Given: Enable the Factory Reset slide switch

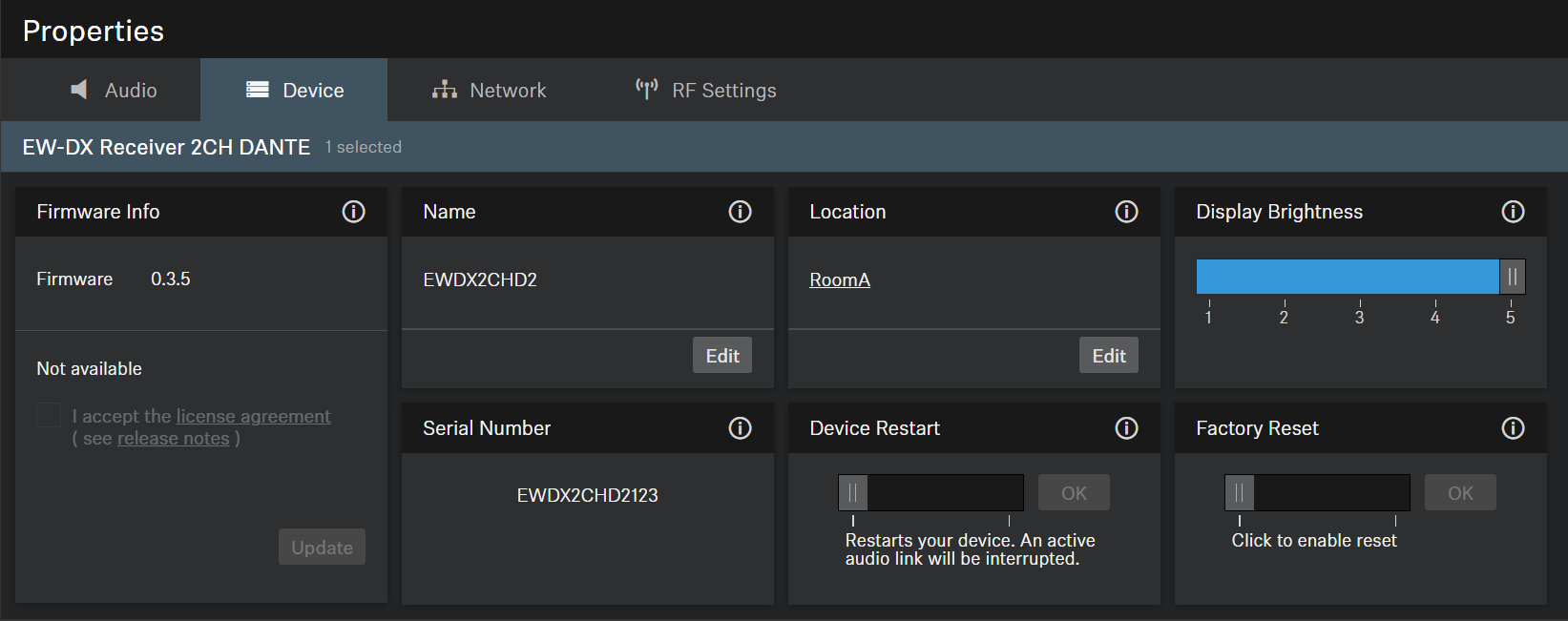Looking at the screenshot, I should (x=1240, y=493).
